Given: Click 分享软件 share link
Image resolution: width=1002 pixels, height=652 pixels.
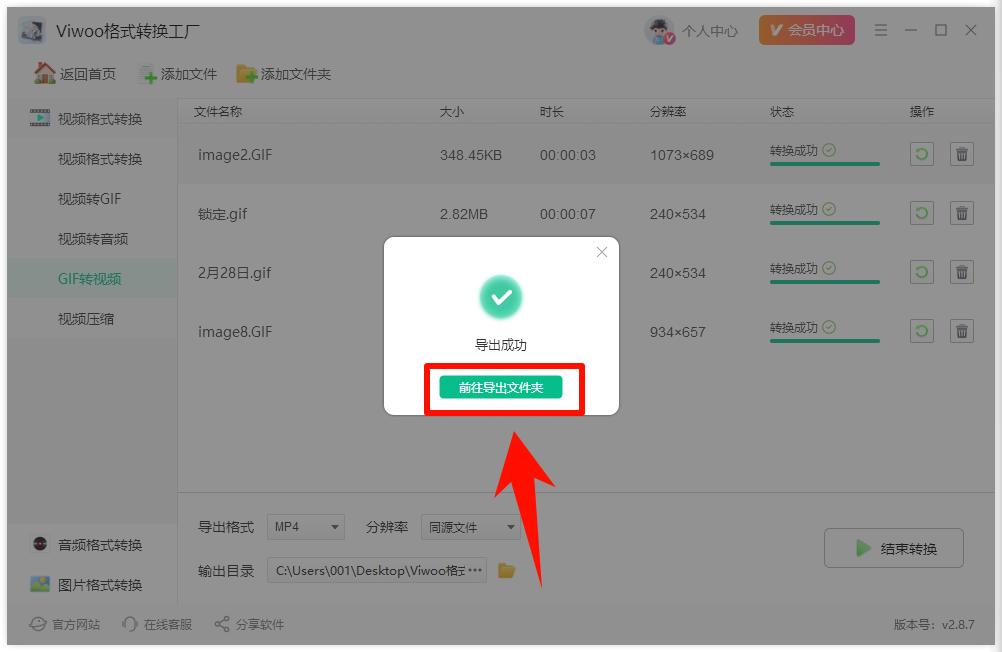Looking at the screenshot, I should tap(249, 625).
